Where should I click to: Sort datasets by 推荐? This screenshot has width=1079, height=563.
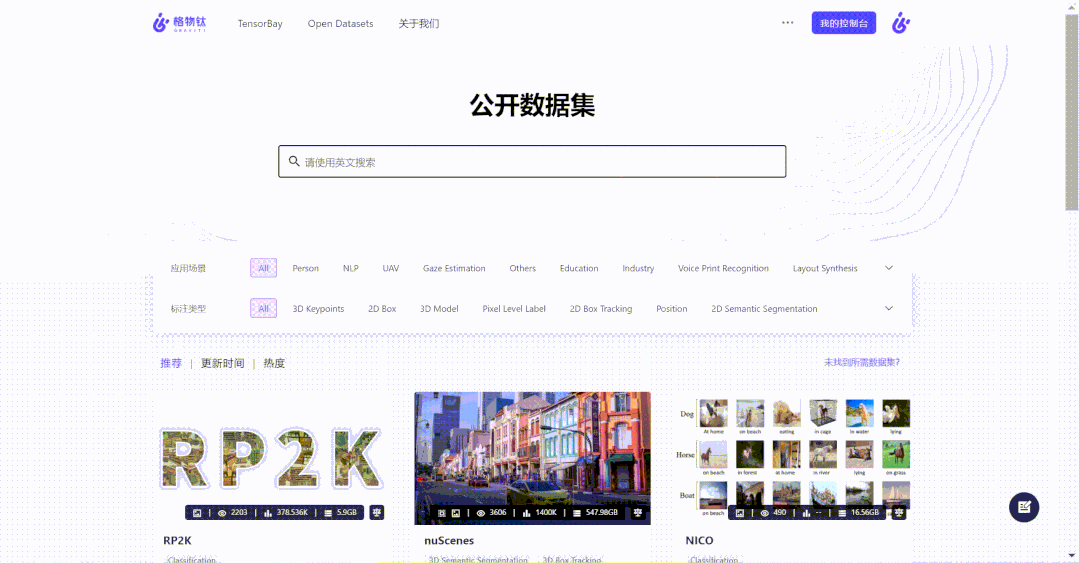tap(171, 363)
